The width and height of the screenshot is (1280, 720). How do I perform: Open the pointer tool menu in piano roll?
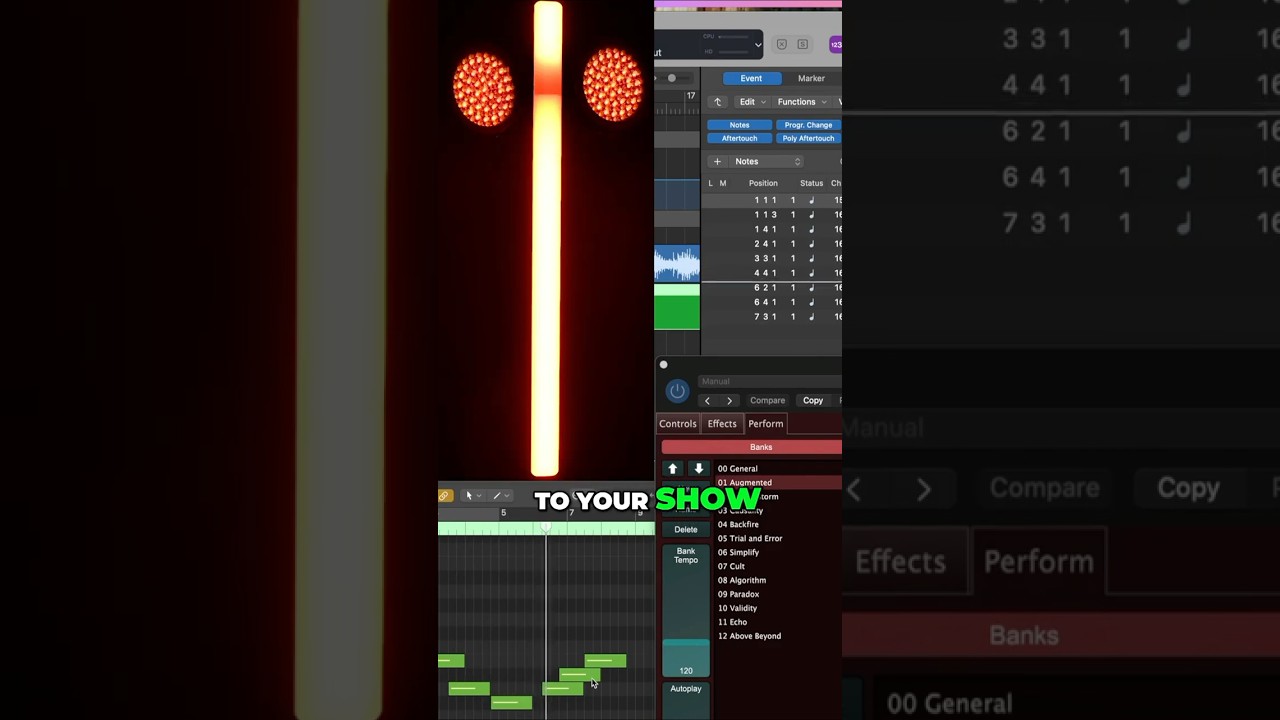point(472,496)
